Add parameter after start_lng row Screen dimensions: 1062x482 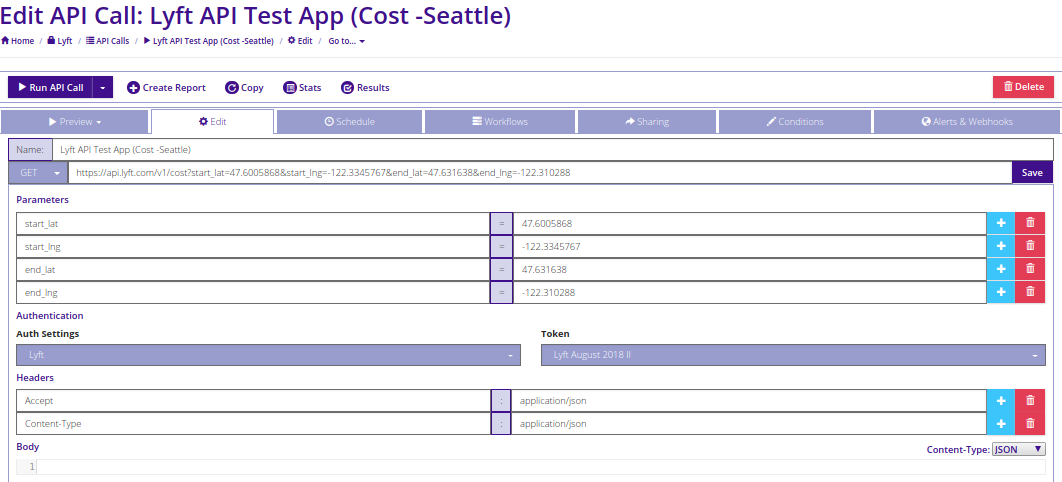point(1000,246)
